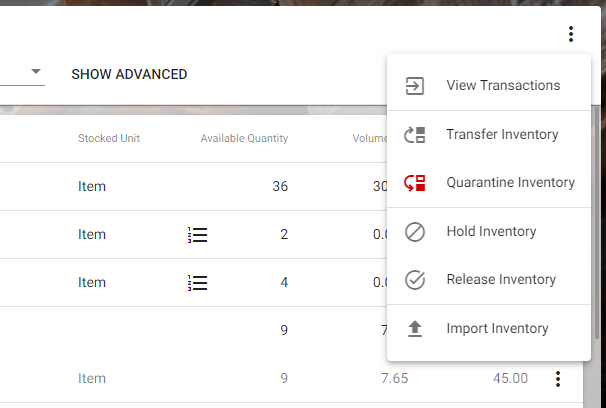The width and height of the screenshot is (606, 408).
Task: Open the top-right three-dot menu
Action: pyautogui.click(x=571, y=35)
